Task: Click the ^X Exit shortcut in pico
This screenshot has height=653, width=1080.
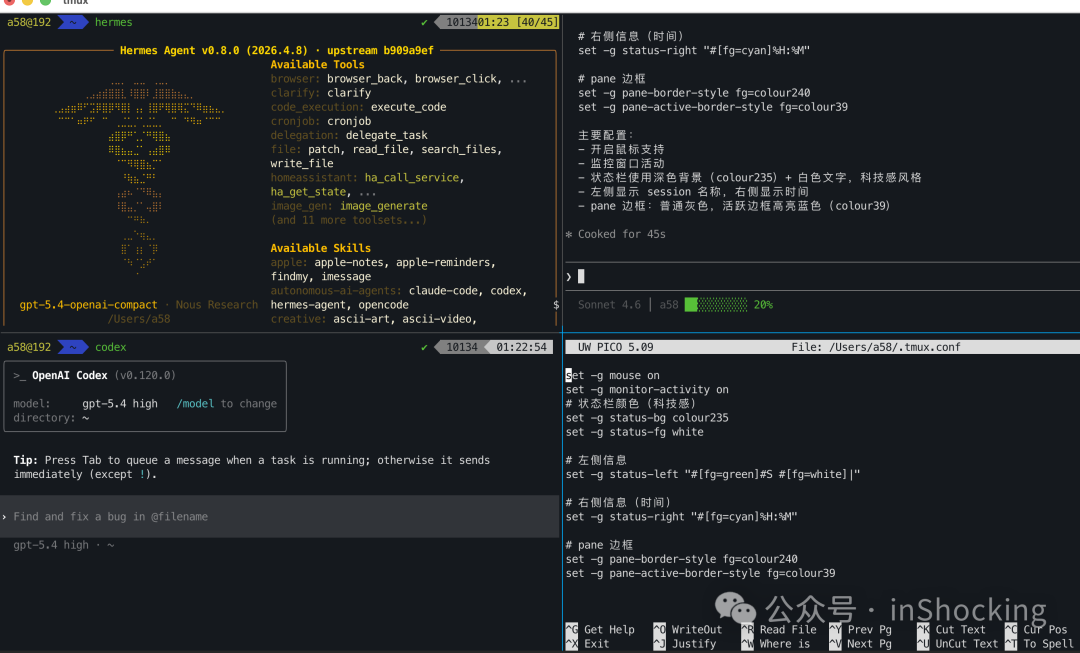Action: 588,644
